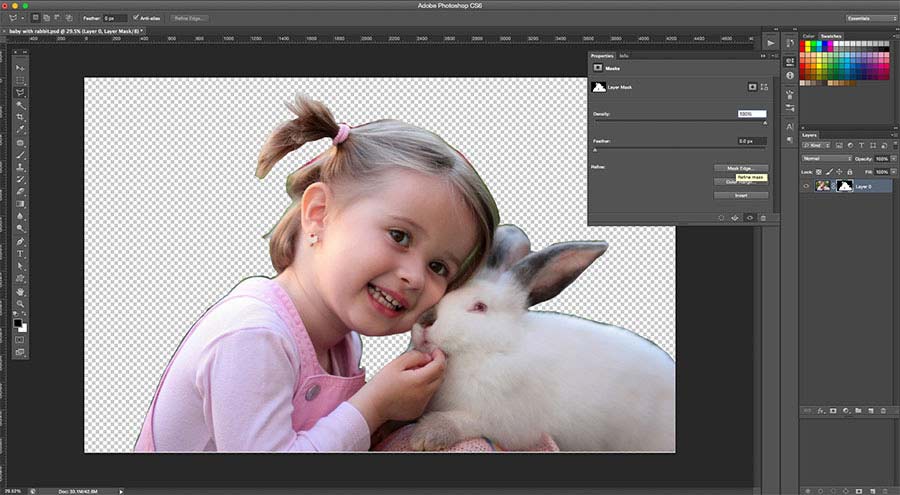Viewport: 900px width, 495px height.
Task: Click the Invert button in Properties
Action: click(x=740, y=195)
